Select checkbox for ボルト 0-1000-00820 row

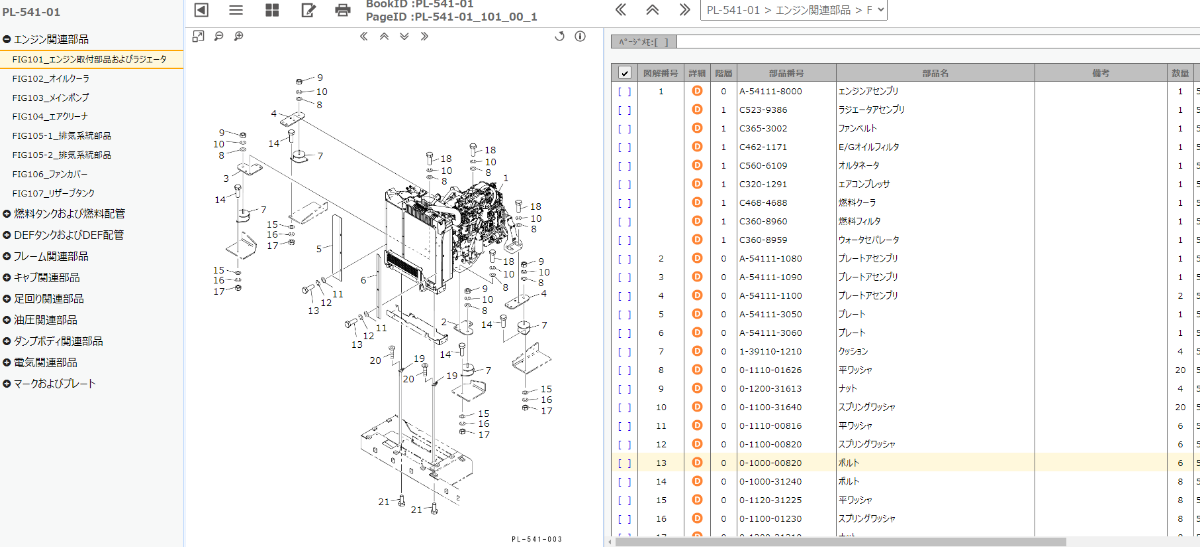[625, 463]
